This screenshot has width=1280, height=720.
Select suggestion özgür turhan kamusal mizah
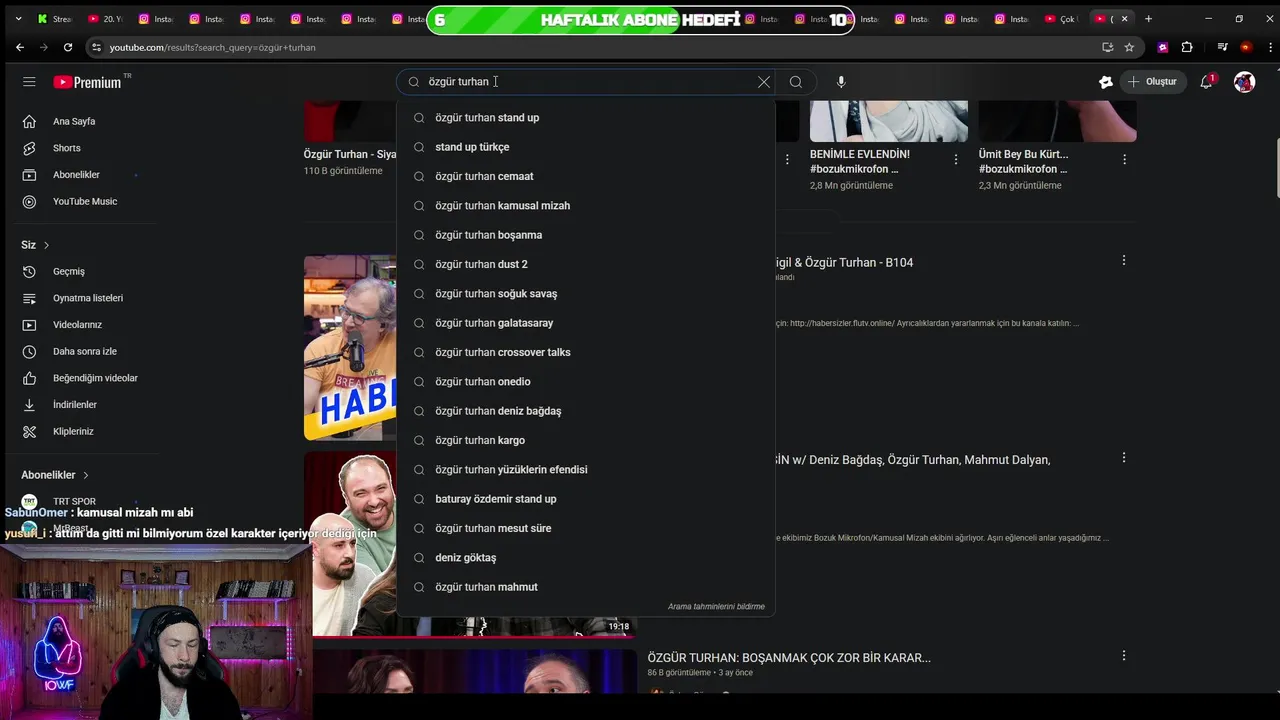tap(585, 206)
